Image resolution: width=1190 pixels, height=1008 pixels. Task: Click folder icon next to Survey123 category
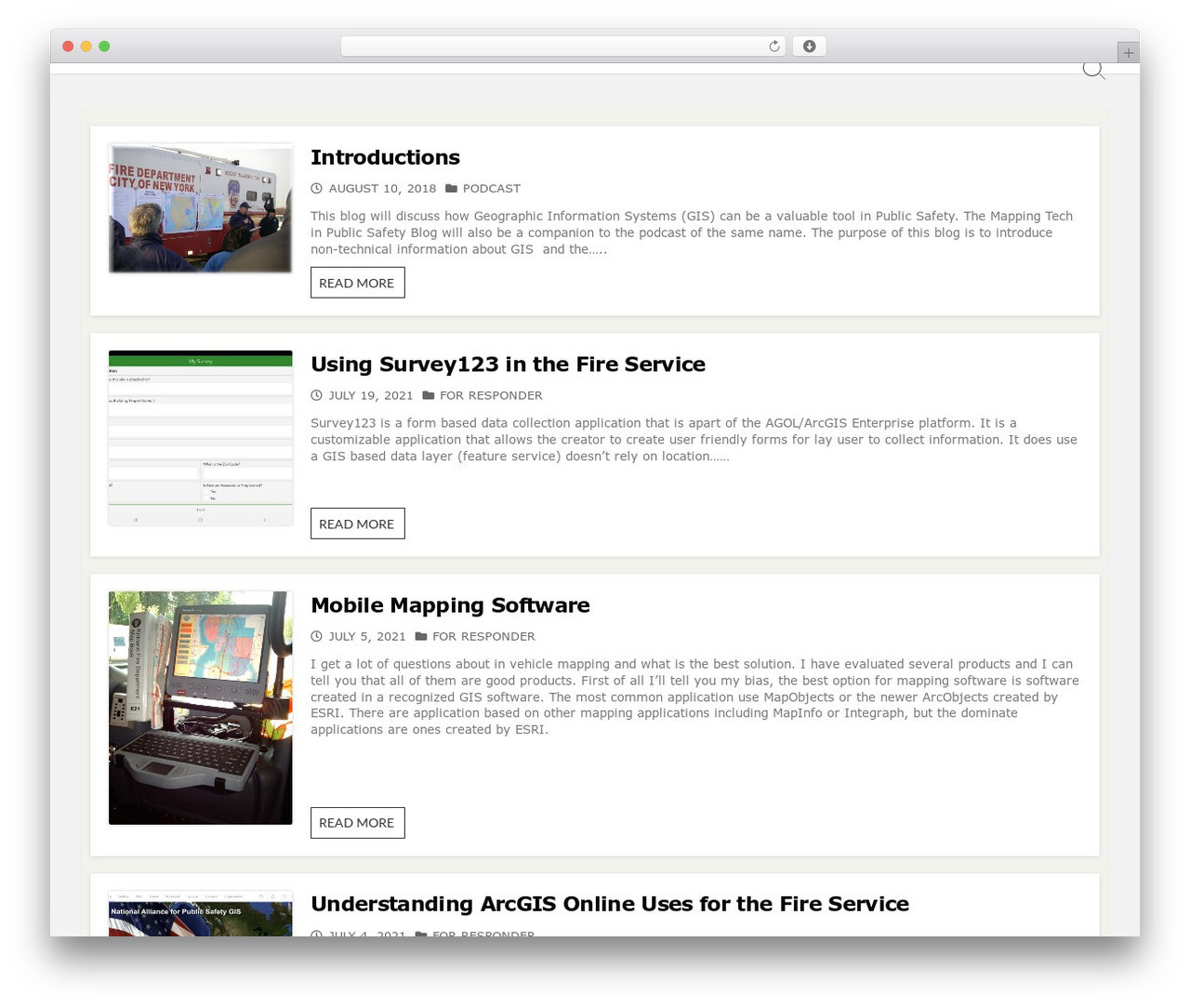(428, 395)
